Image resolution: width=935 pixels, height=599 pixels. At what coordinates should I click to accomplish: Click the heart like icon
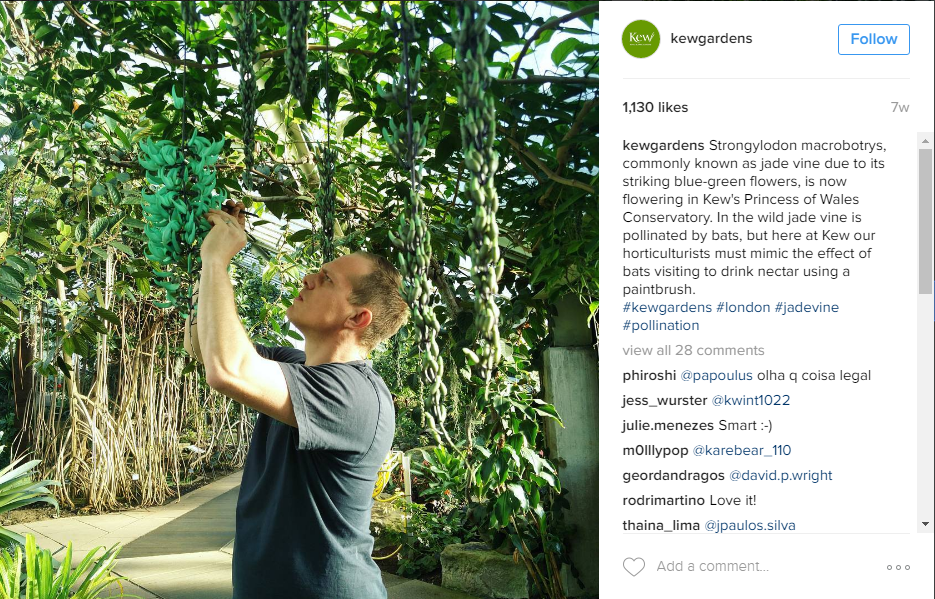(634, 566)
